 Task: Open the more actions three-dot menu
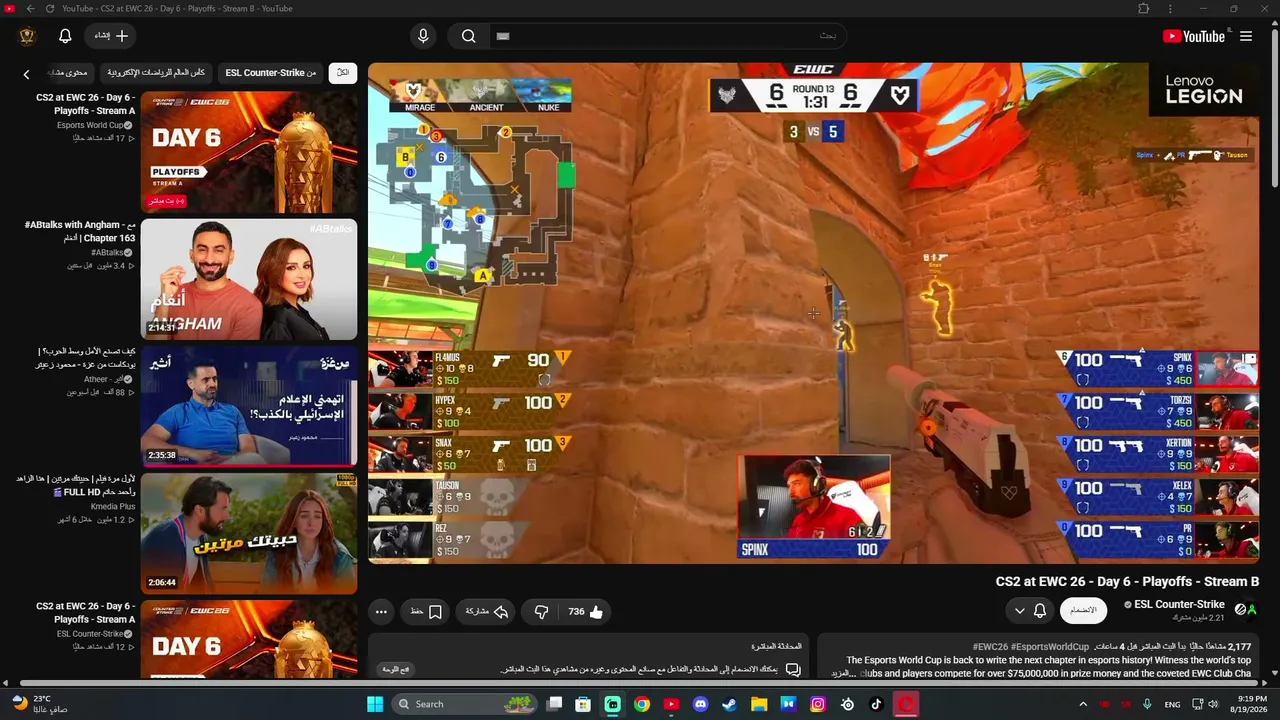381,611
